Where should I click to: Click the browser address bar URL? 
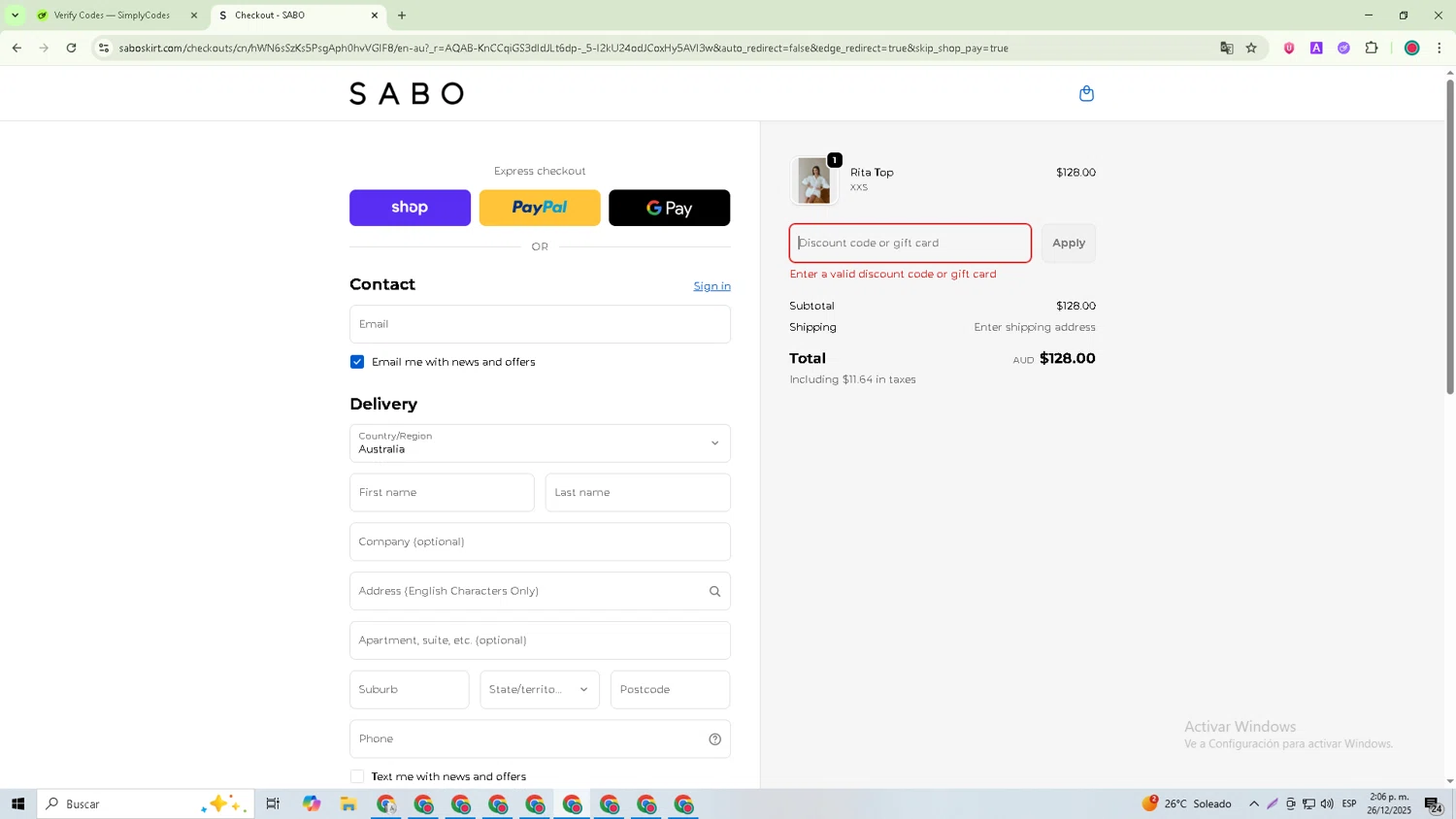click(x=563, y=48)
